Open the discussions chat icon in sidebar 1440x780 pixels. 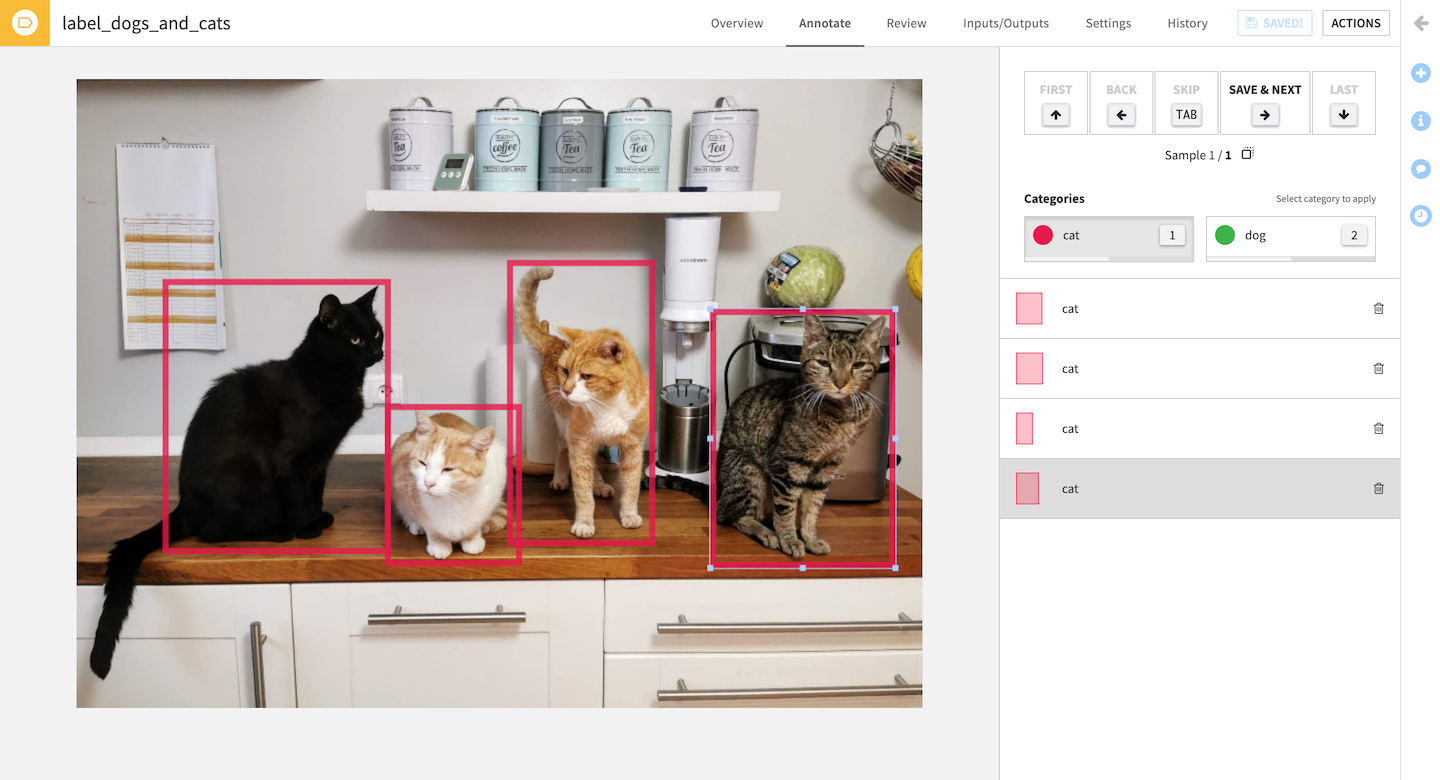(1421, 168)
